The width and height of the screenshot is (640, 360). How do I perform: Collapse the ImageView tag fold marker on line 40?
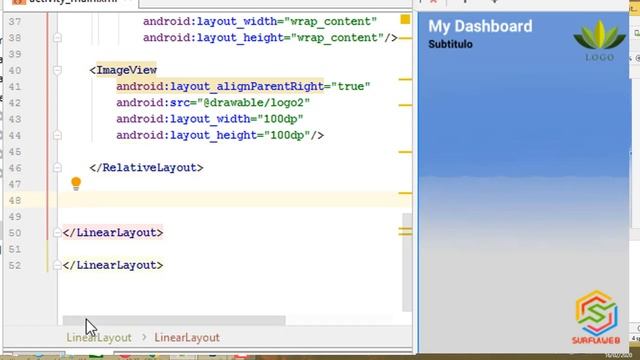pos(57,70)
